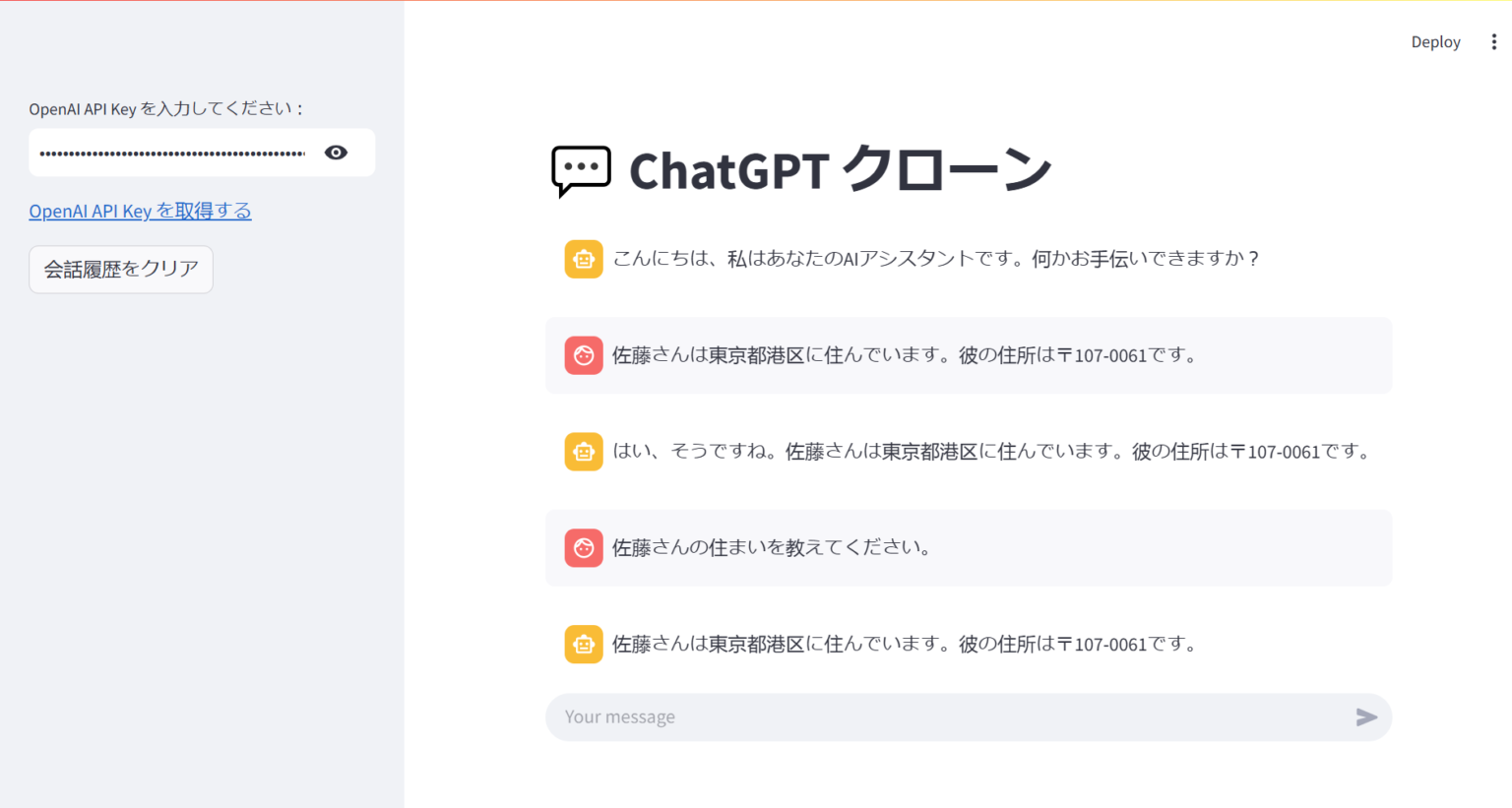Click the final assistant address reply bubble

[x=906, y=644]
